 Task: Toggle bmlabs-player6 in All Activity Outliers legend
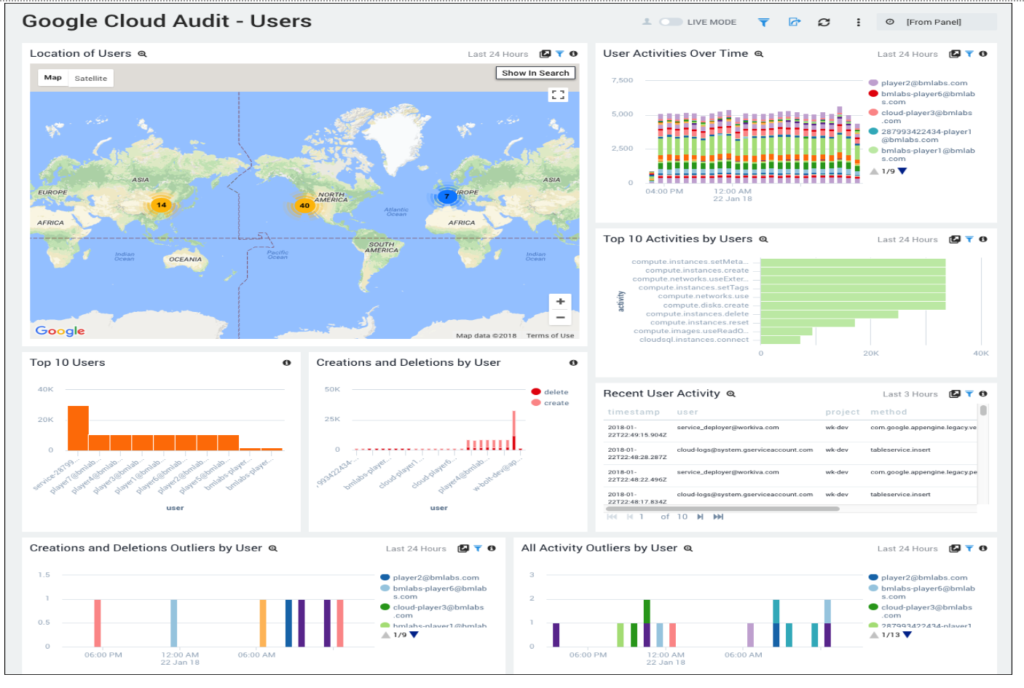pyautogui.click(x=922, y=593)
